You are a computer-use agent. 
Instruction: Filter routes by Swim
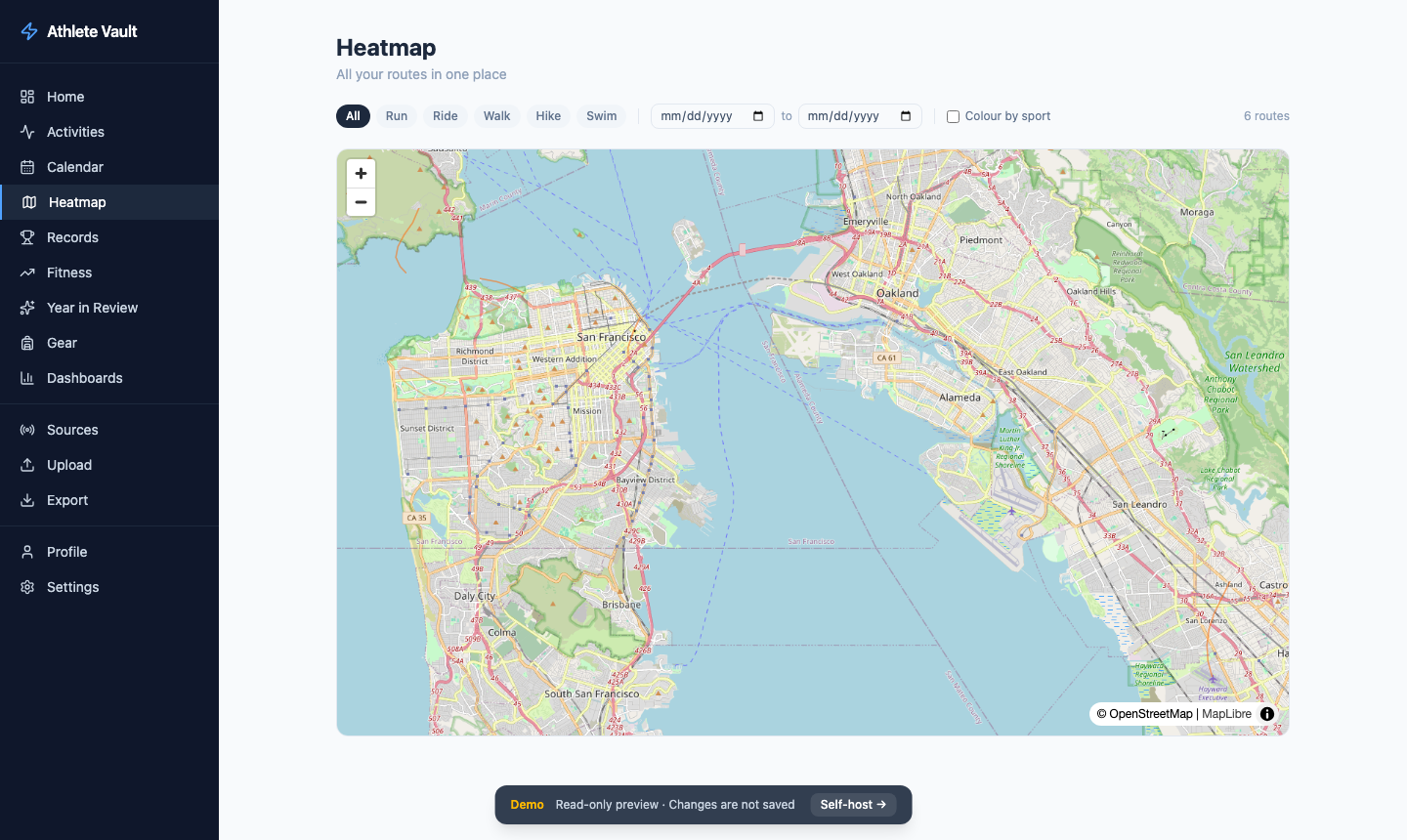click(x=602, y=116)
